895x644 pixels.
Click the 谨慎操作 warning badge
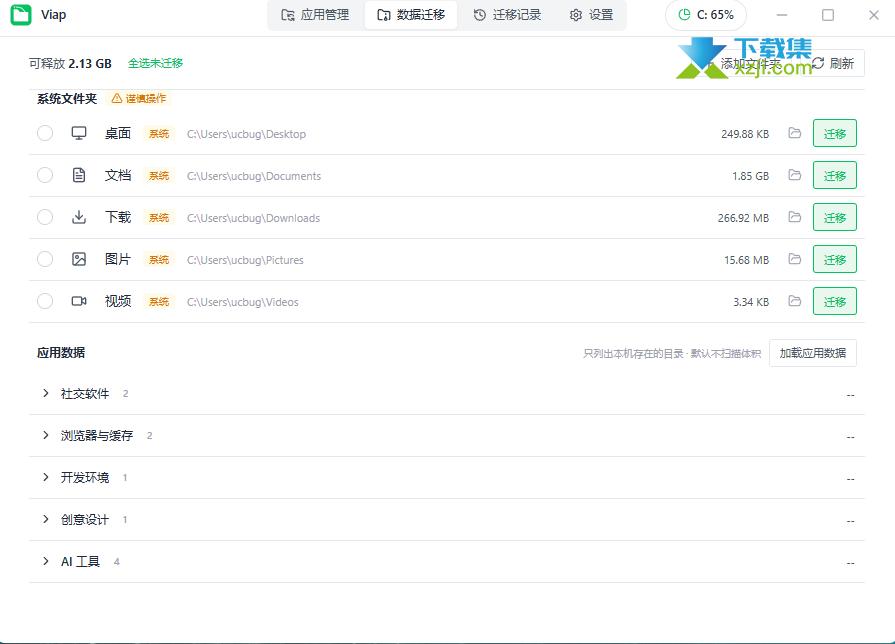pyautogui.click(x=139, y=99)
